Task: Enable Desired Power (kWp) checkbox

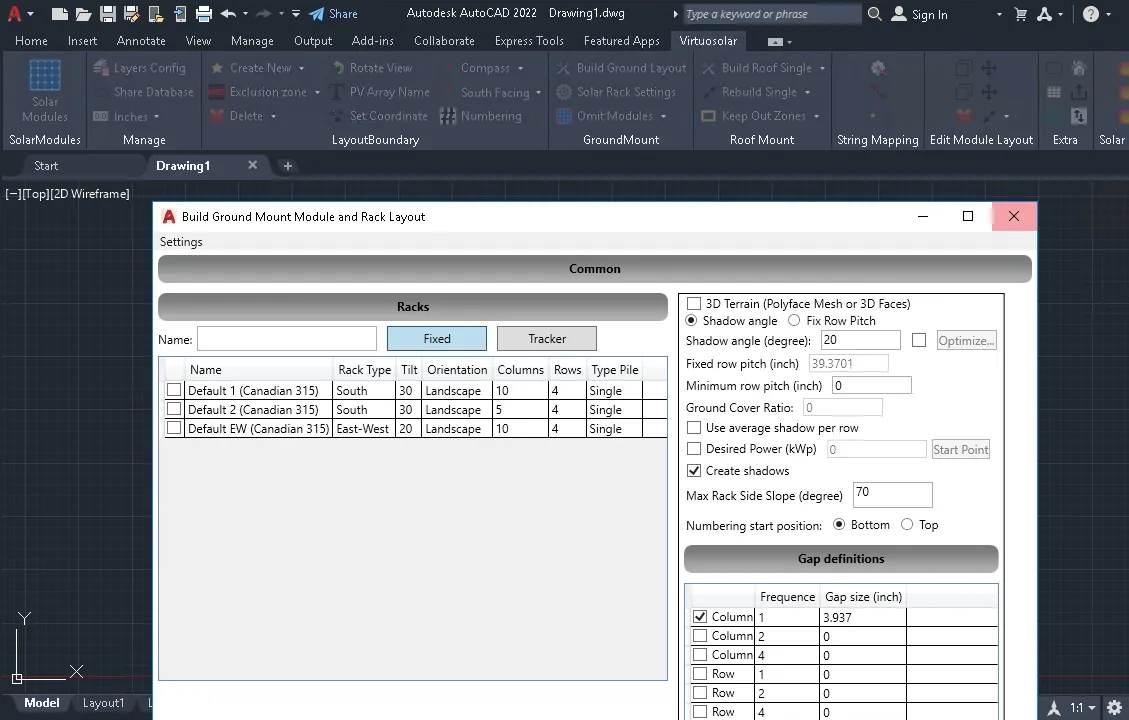Action: [694, 449]
